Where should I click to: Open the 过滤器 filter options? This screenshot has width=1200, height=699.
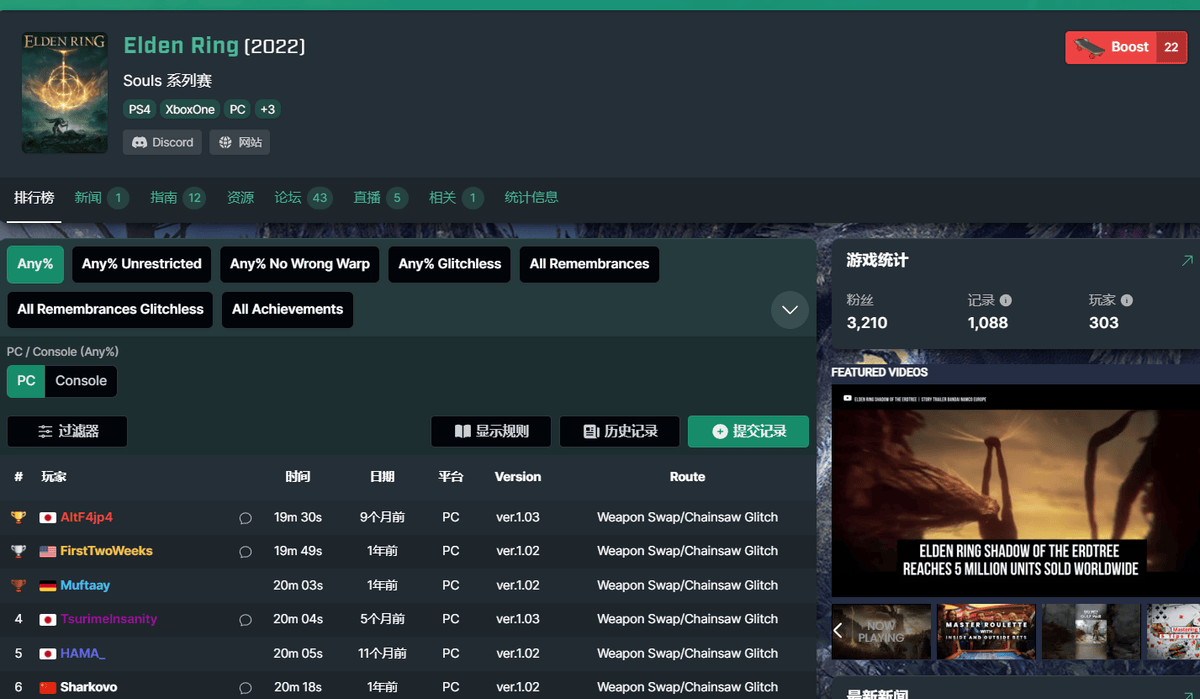tap(67, 431)
